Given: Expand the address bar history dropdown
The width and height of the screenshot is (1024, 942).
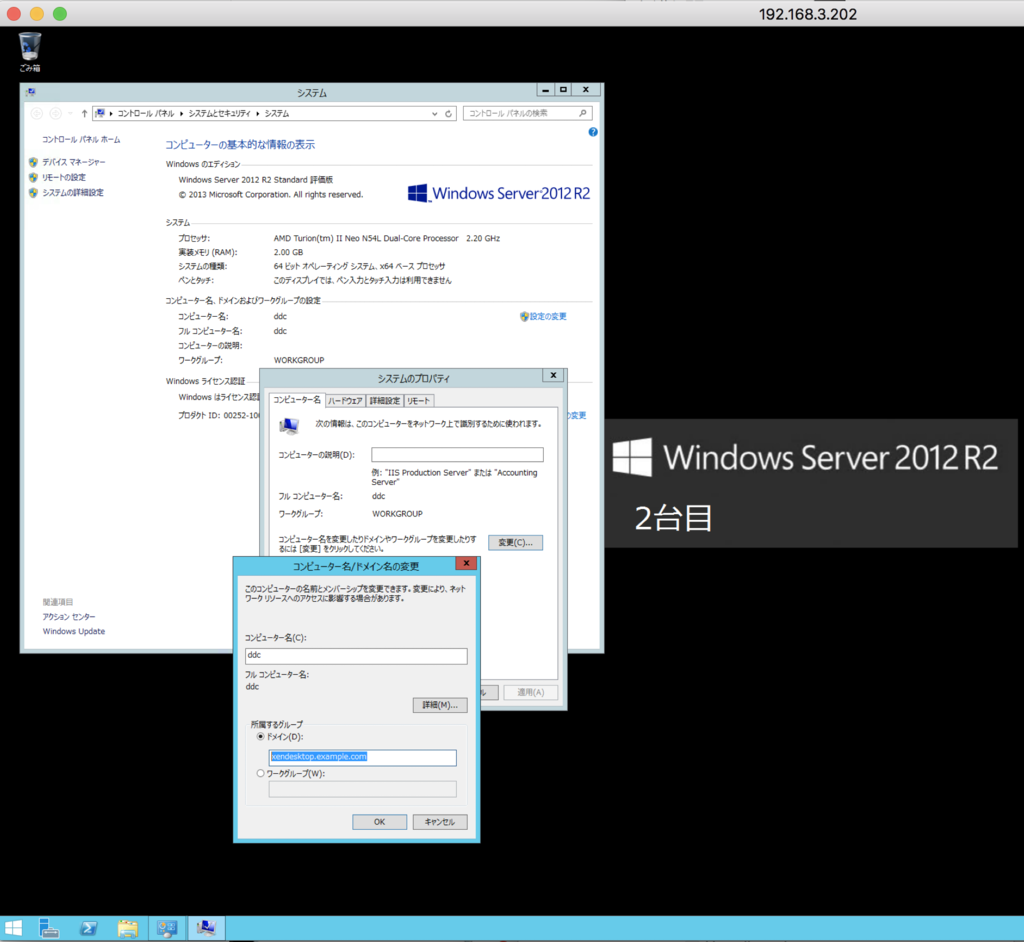Looking at the screenshot, I should (434, 114).
